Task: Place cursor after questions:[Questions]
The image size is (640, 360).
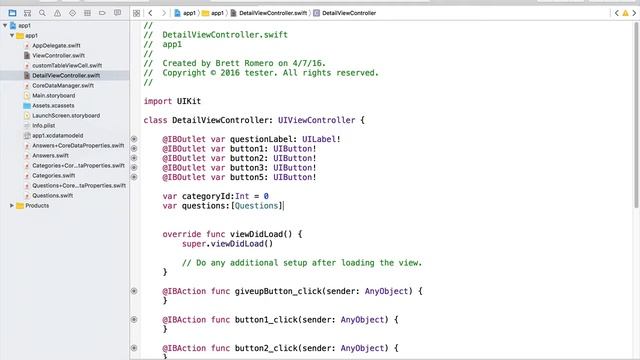Action: tap(284, 206)
